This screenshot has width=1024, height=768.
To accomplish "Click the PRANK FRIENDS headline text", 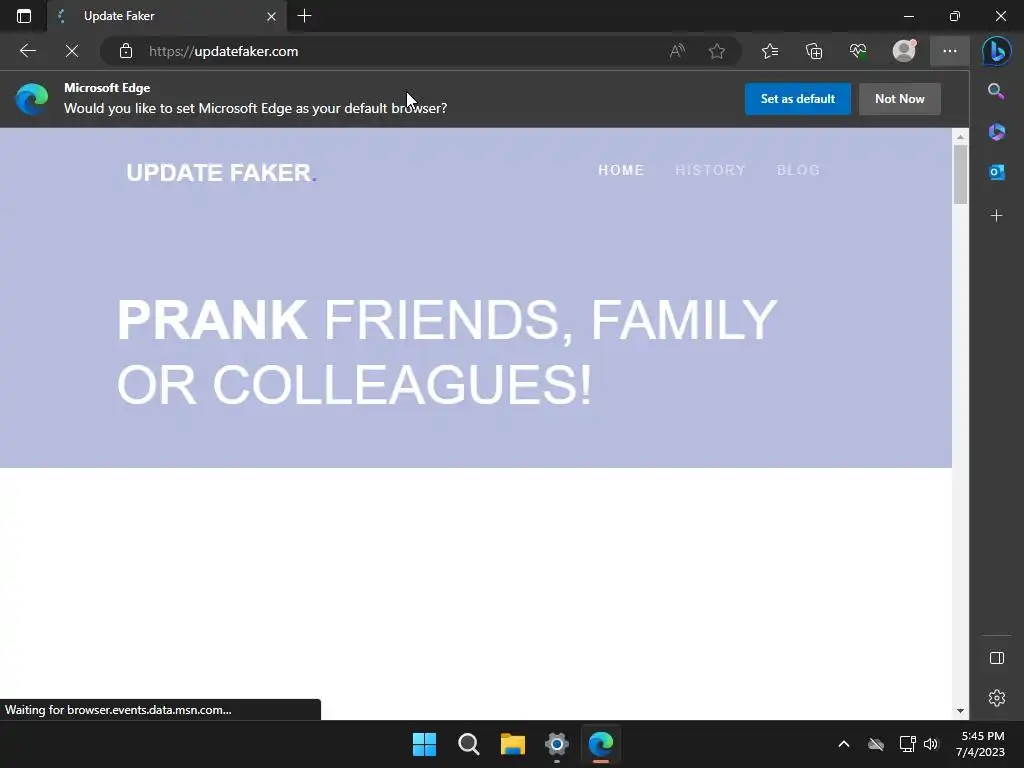I will point(447,352).
